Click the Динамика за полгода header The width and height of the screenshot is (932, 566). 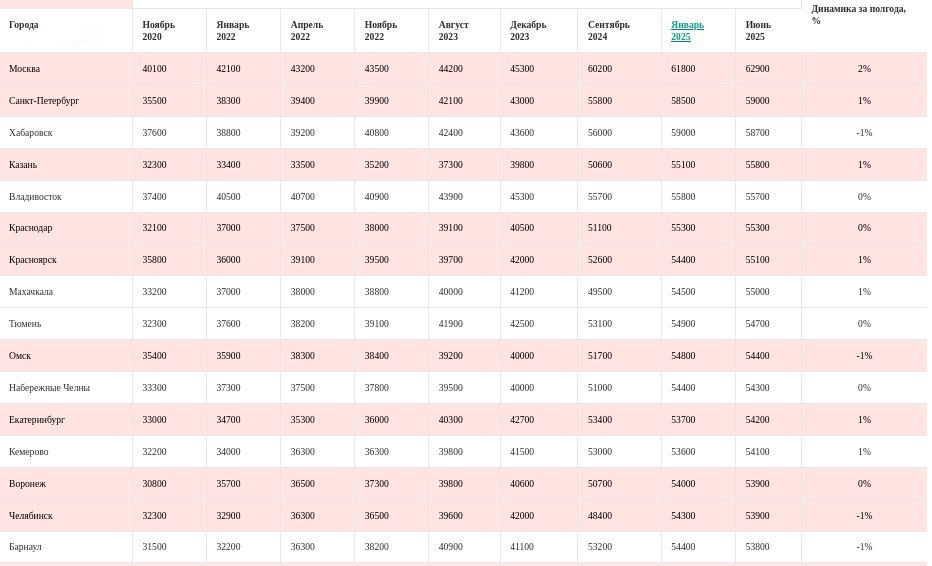coord(858,14)
